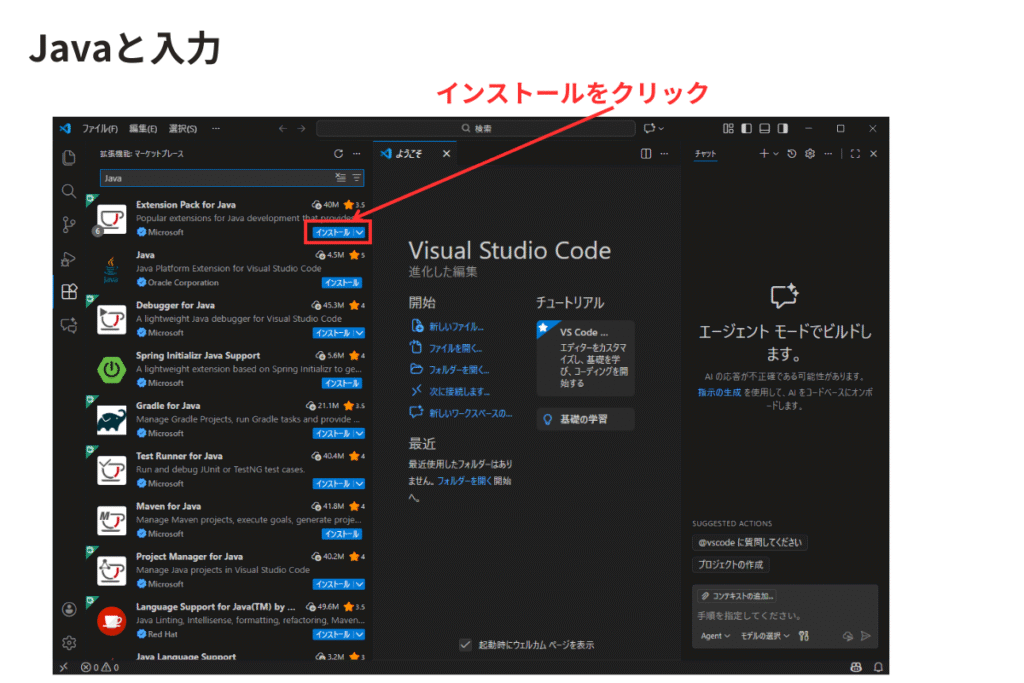Click the extension search field containing Java

pyautogui.click(x=215, y=178)
